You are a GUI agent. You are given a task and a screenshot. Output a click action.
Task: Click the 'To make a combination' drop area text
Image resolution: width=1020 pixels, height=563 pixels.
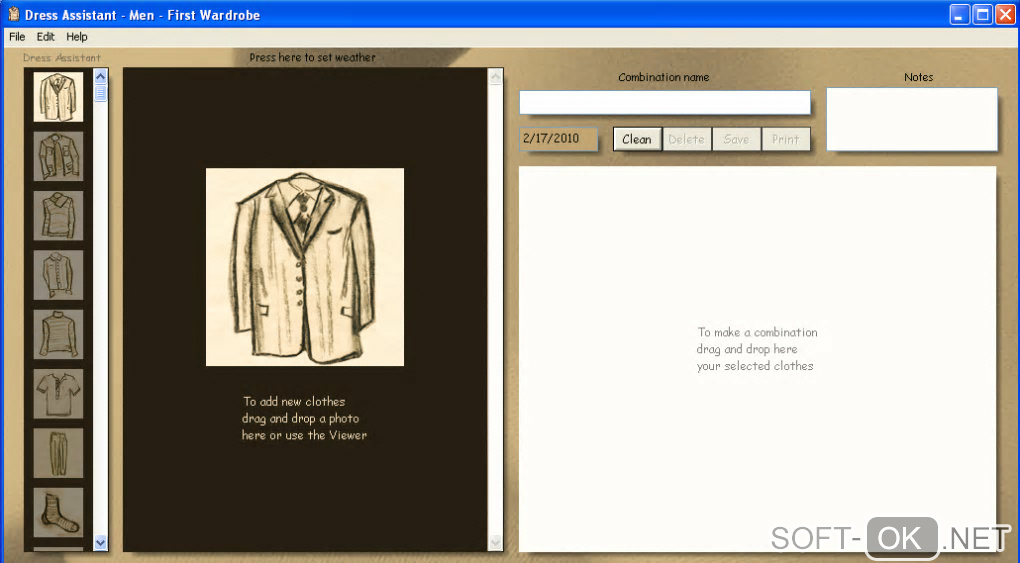click(757, 349)
